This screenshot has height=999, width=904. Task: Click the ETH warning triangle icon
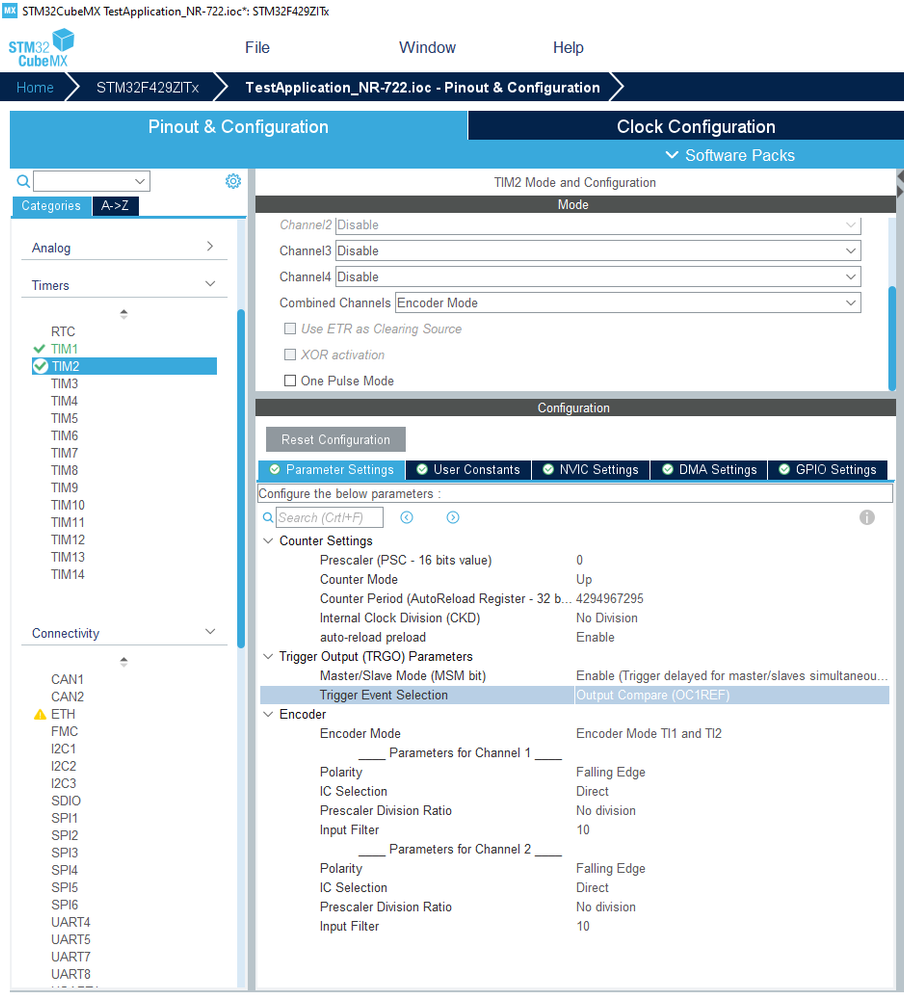tap(40, 714)
